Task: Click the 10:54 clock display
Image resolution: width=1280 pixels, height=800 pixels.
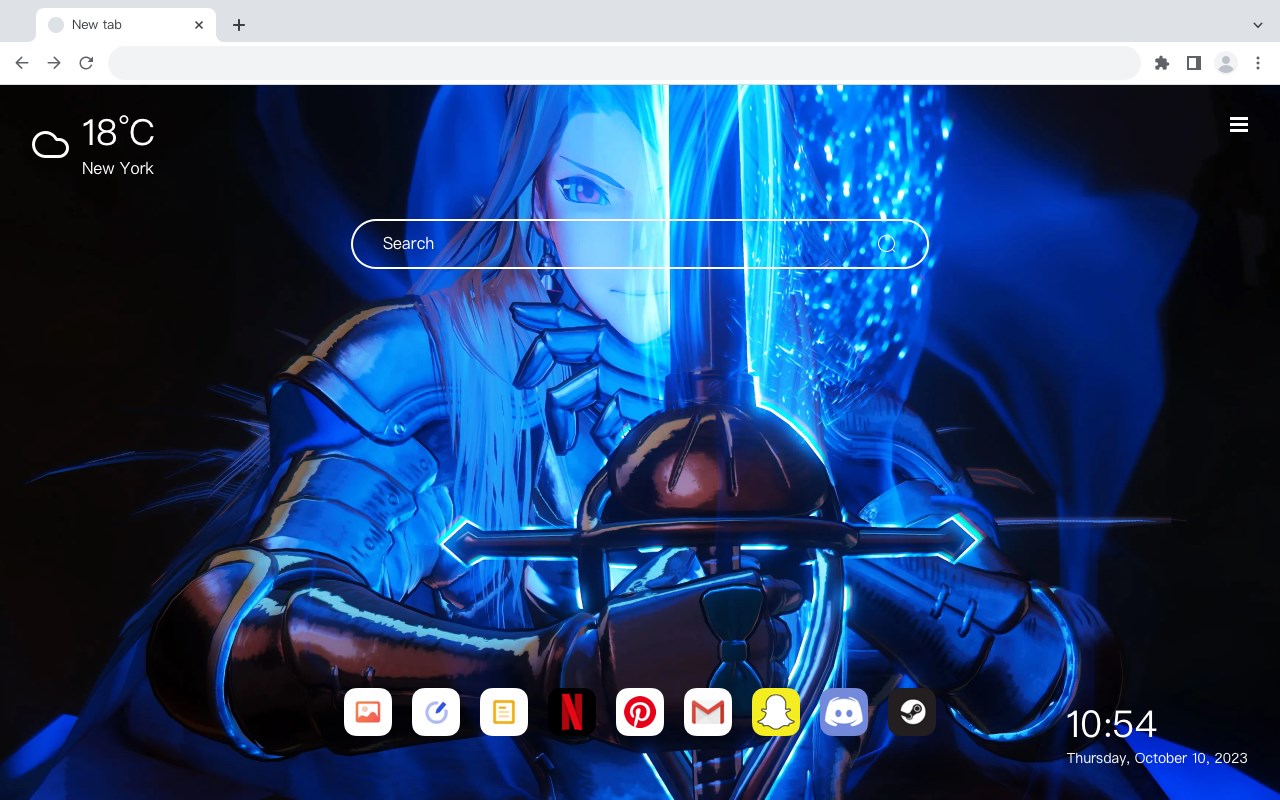Action: pyautogui.click(x=1111, y=724)
